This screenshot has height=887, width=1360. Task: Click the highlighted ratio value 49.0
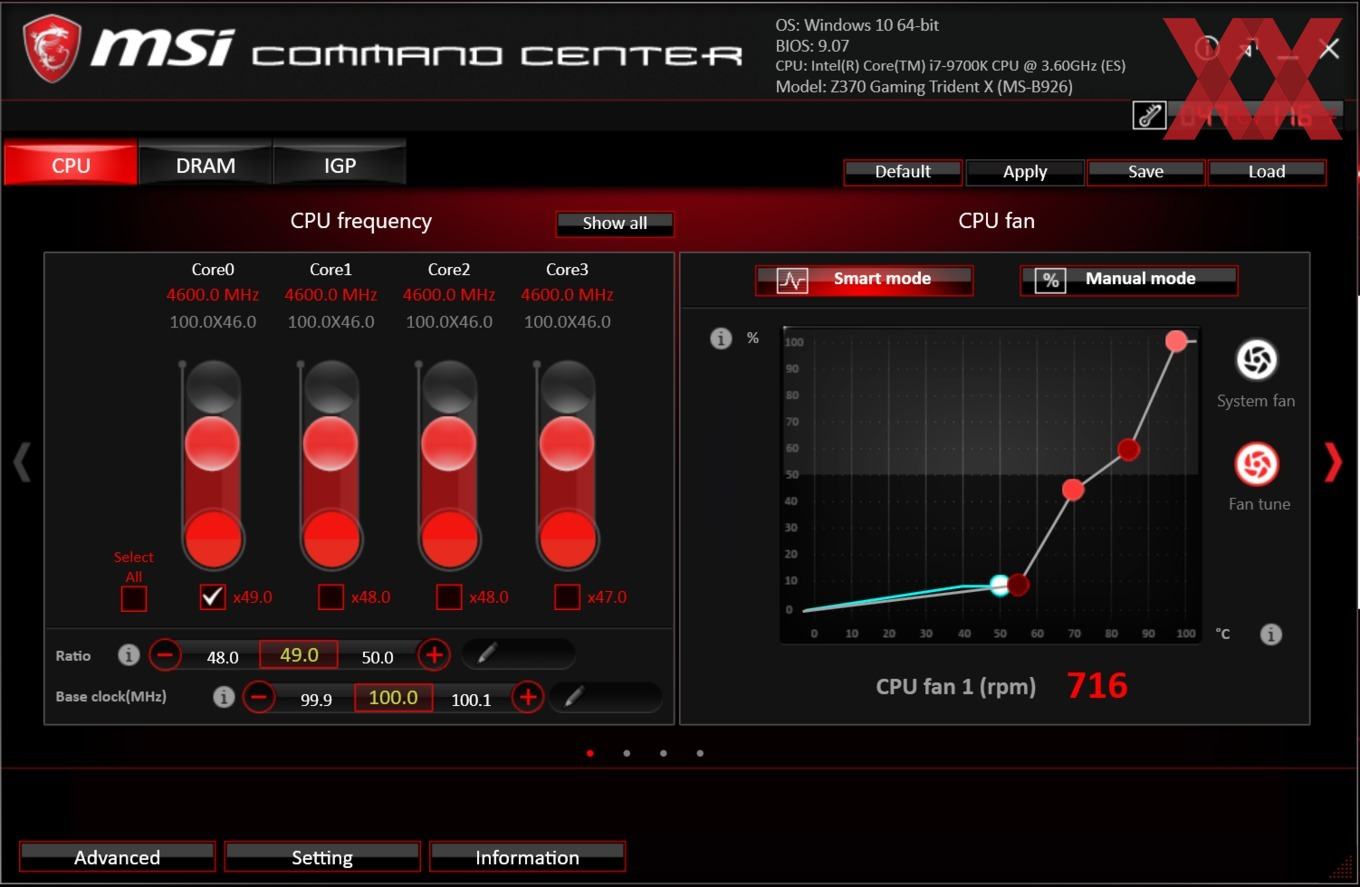(x=299, y=655)
